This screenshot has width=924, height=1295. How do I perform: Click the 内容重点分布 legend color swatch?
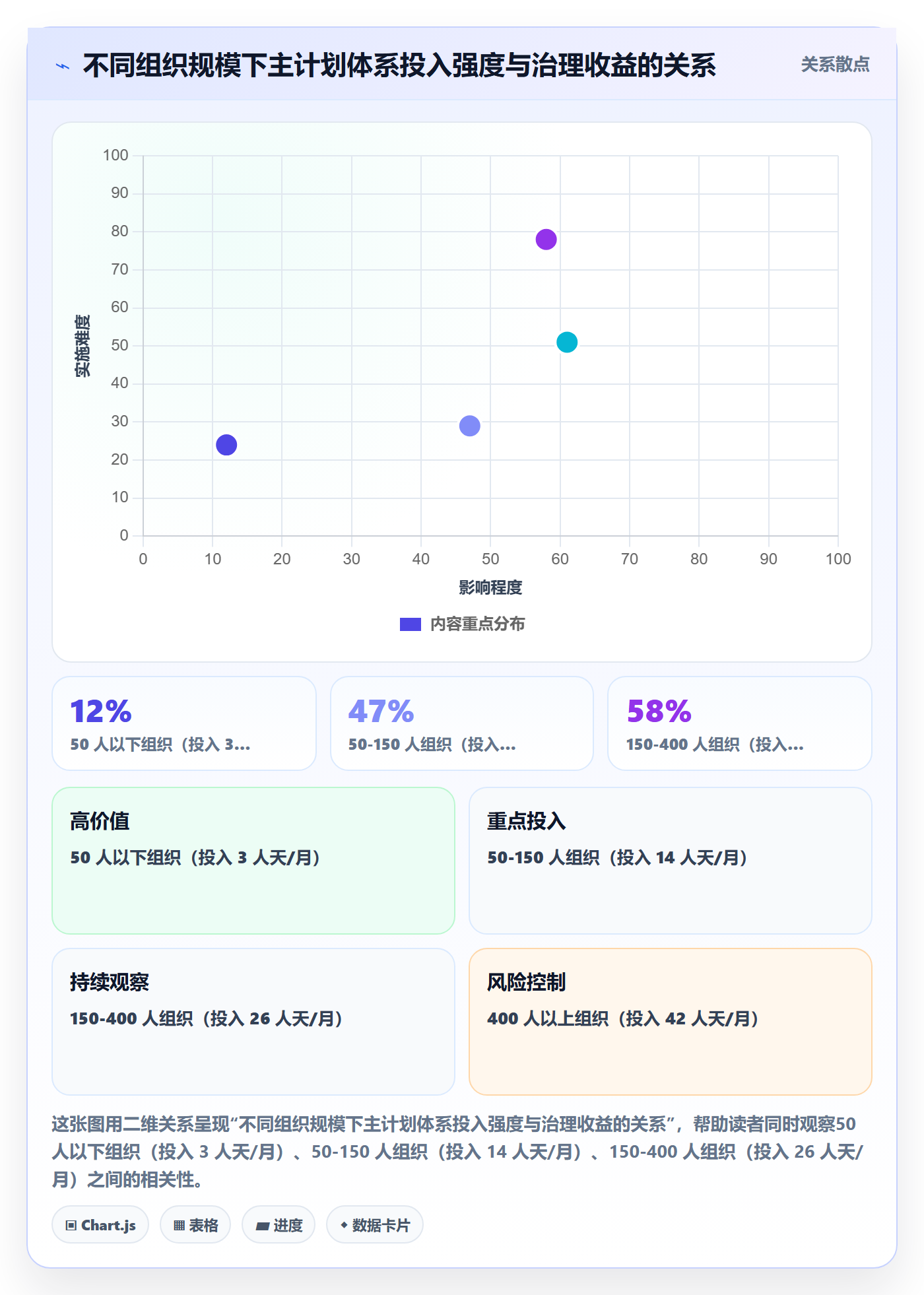410,624
